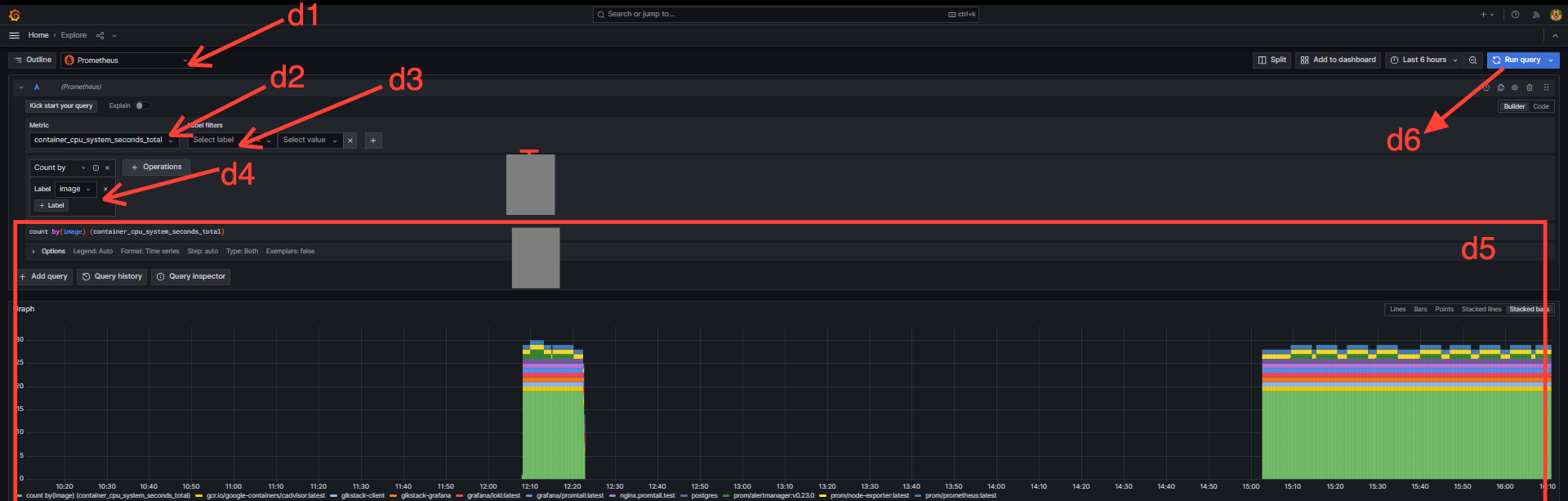This screenshot has height=501, width=1568.
Task: Click the PromQL query text preview
Action: pos(127,232)
